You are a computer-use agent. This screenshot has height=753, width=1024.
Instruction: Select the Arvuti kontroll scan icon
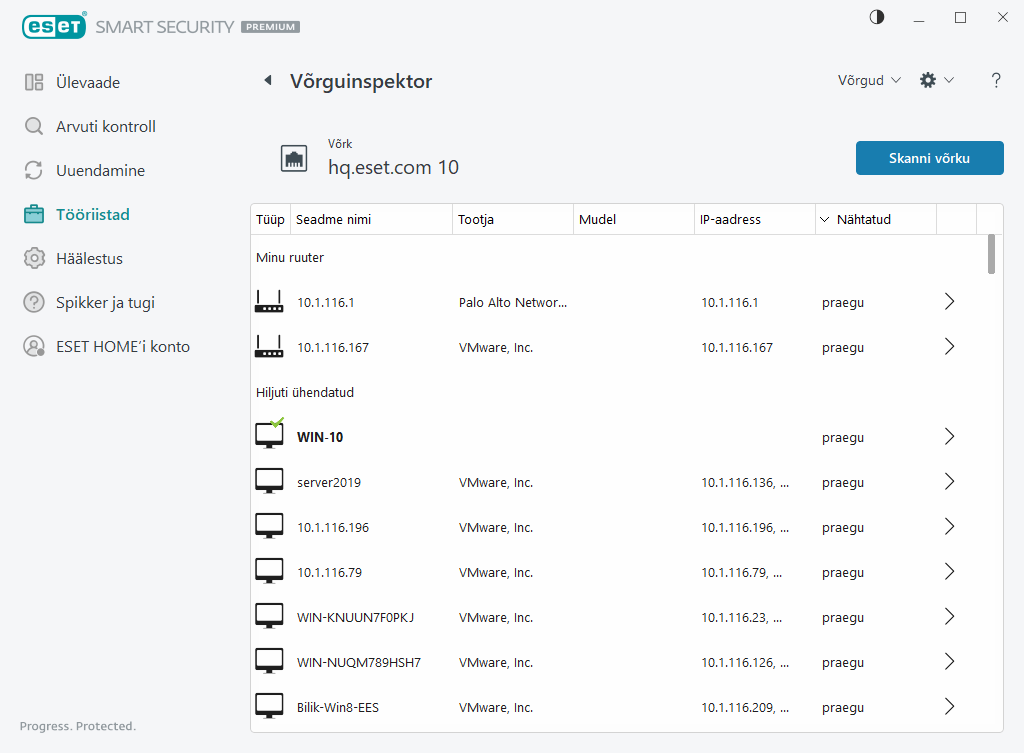click(x=33, y=126)
